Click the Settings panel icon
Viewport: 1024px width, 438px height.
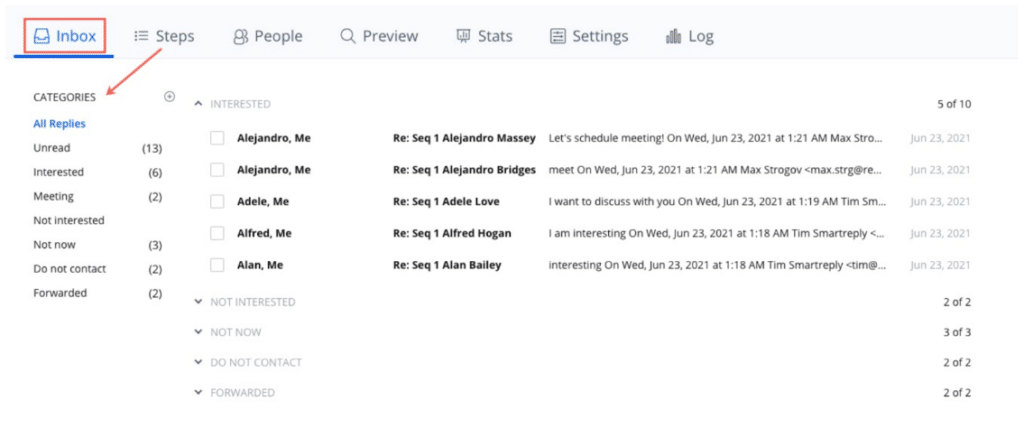[x=558, y=36]
